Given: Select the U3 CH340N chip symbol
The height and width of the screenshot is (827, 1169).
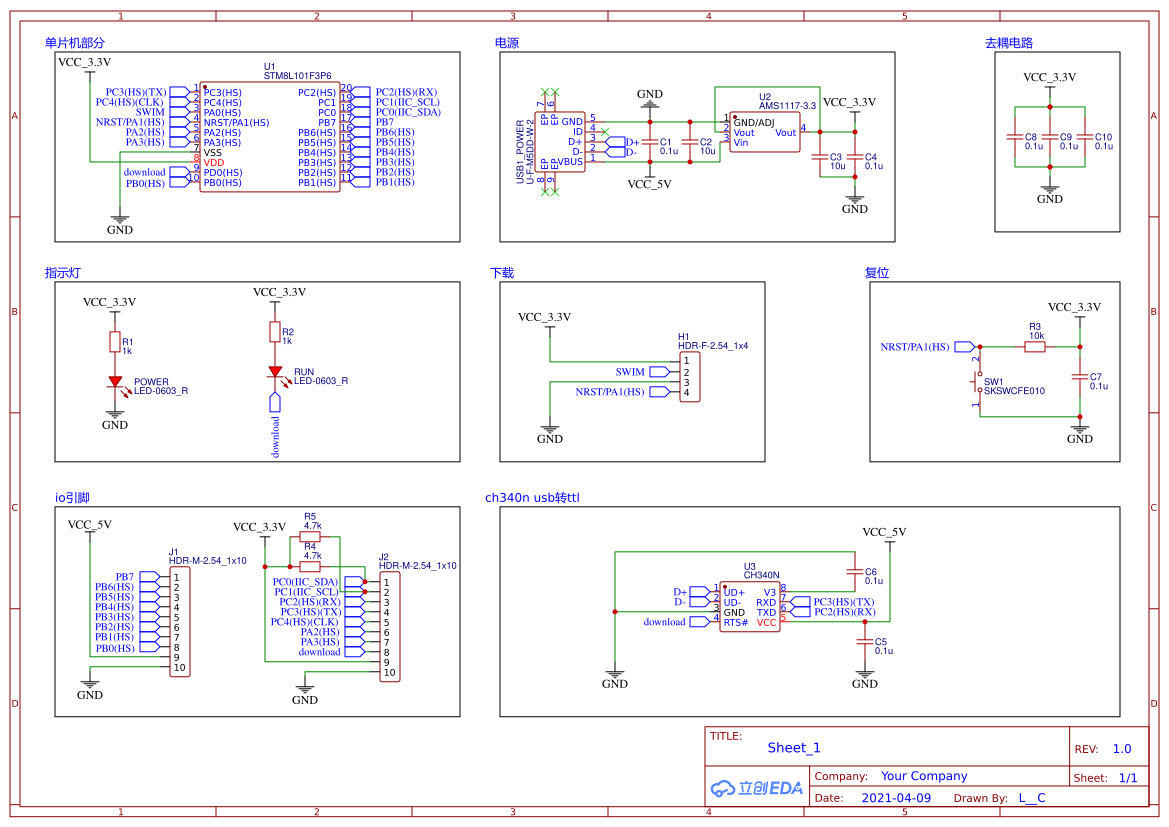Looking at the screenshot, I should tap(750, 606).
